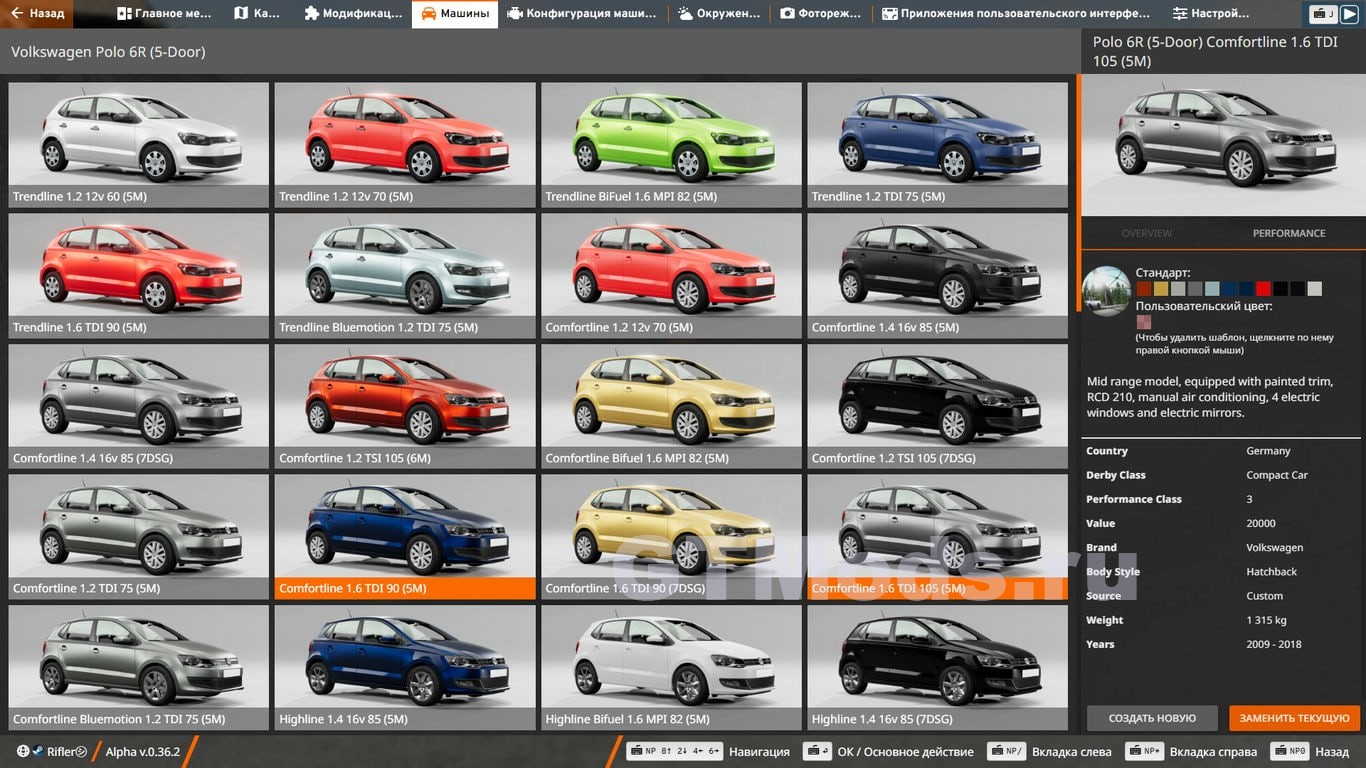Open the Окружение weather tab

tap(719, 14)
